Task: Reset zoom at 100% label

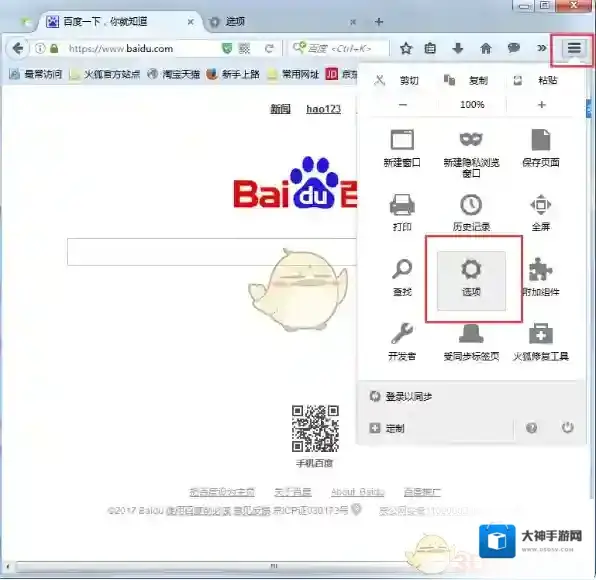Action: 472,105
